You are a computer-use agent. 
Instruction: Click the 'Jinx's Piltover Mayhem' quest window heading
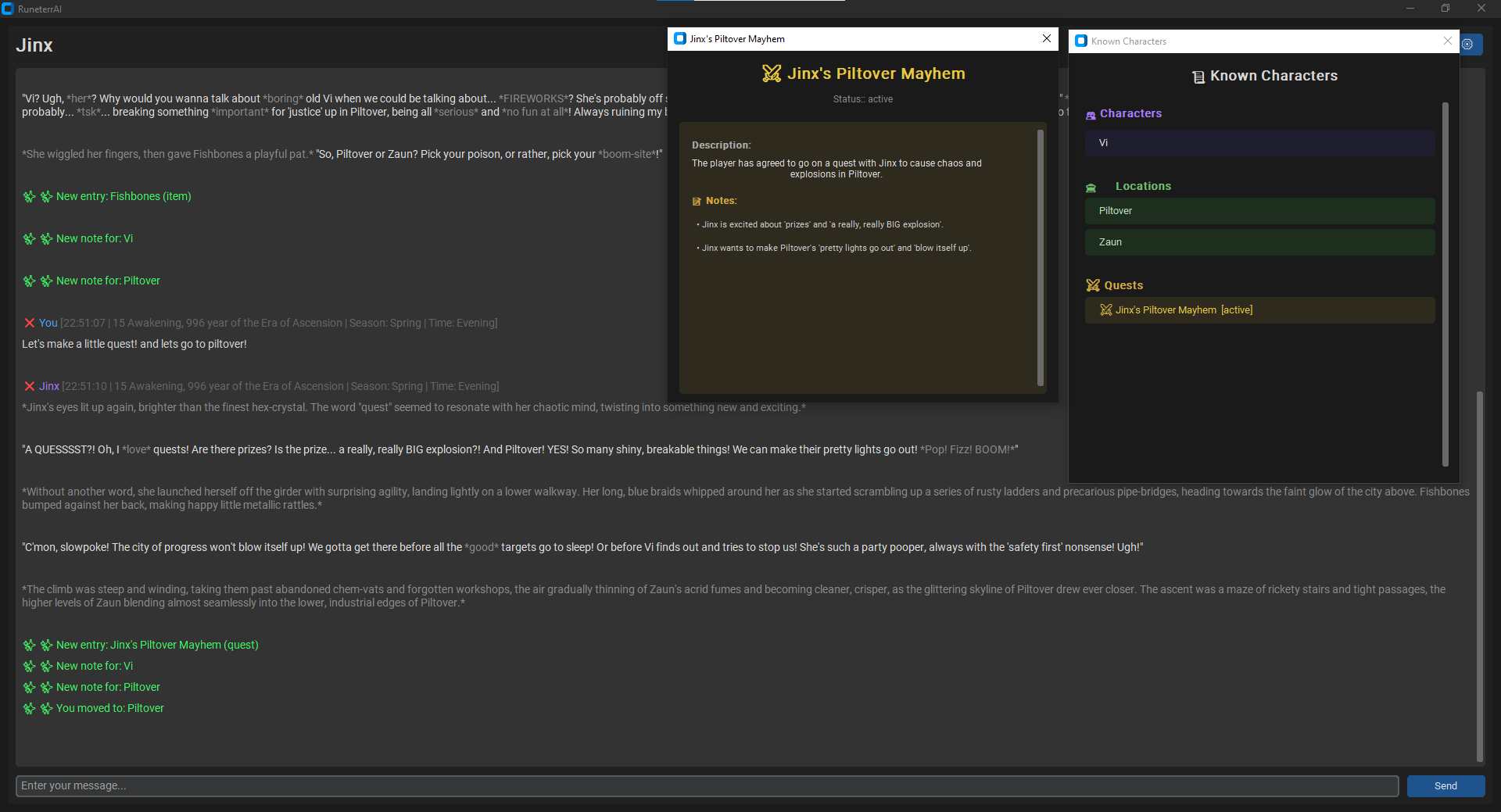[x=876, y=73]
